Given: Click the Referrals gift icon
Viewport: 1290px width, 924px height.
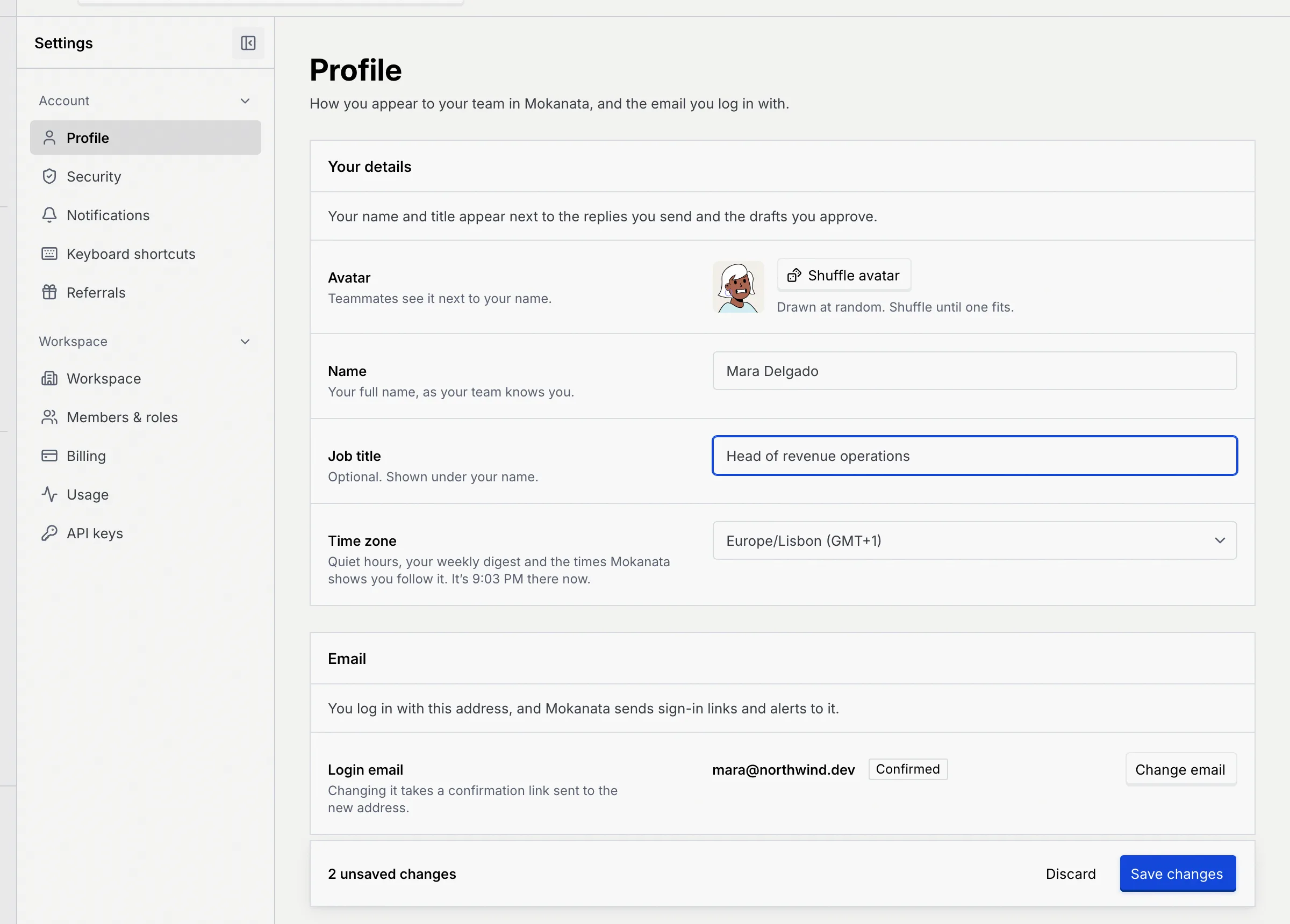Looking at the screenshot, I should pos(49,292).
